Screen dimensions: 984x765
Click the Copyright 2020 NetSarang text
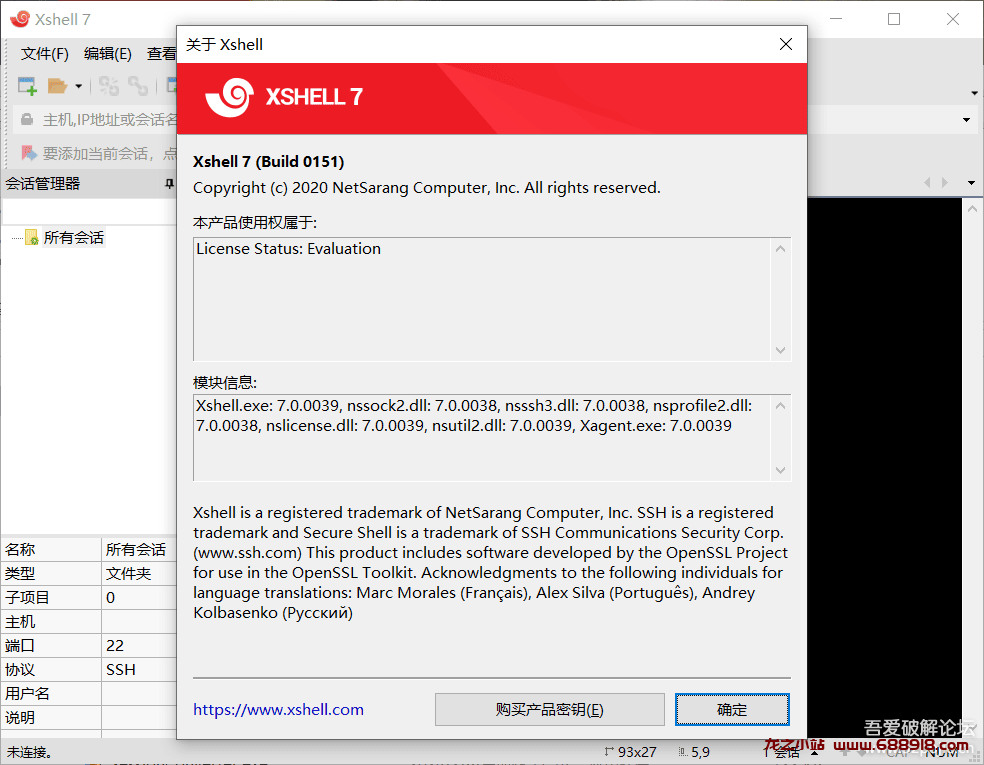[x=427, y=188]
